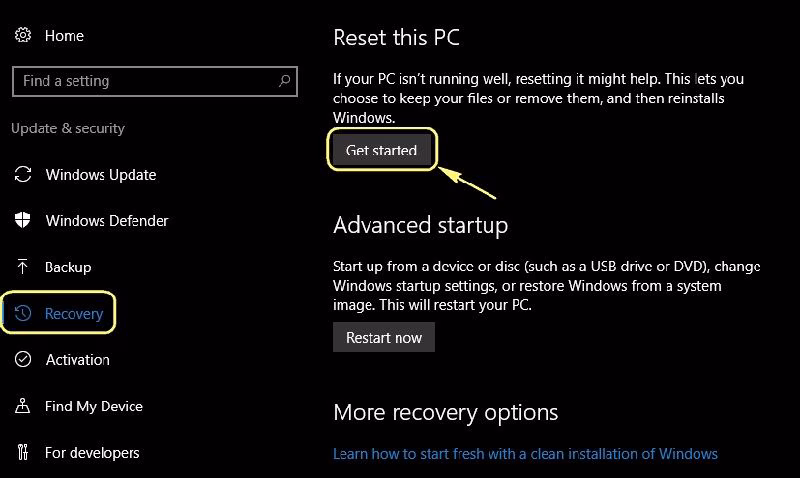Viewport: 800px width, 478px height.
Task: Open the clean installation of Windows link
Action: [525, 453]
